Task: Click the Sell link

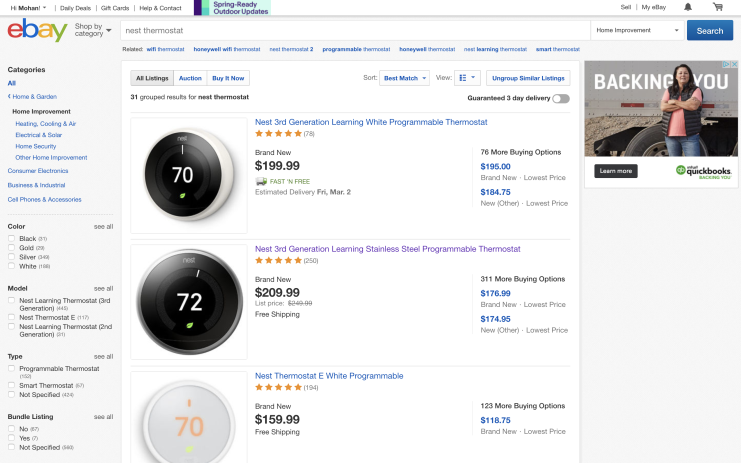Action: (626, 7)
